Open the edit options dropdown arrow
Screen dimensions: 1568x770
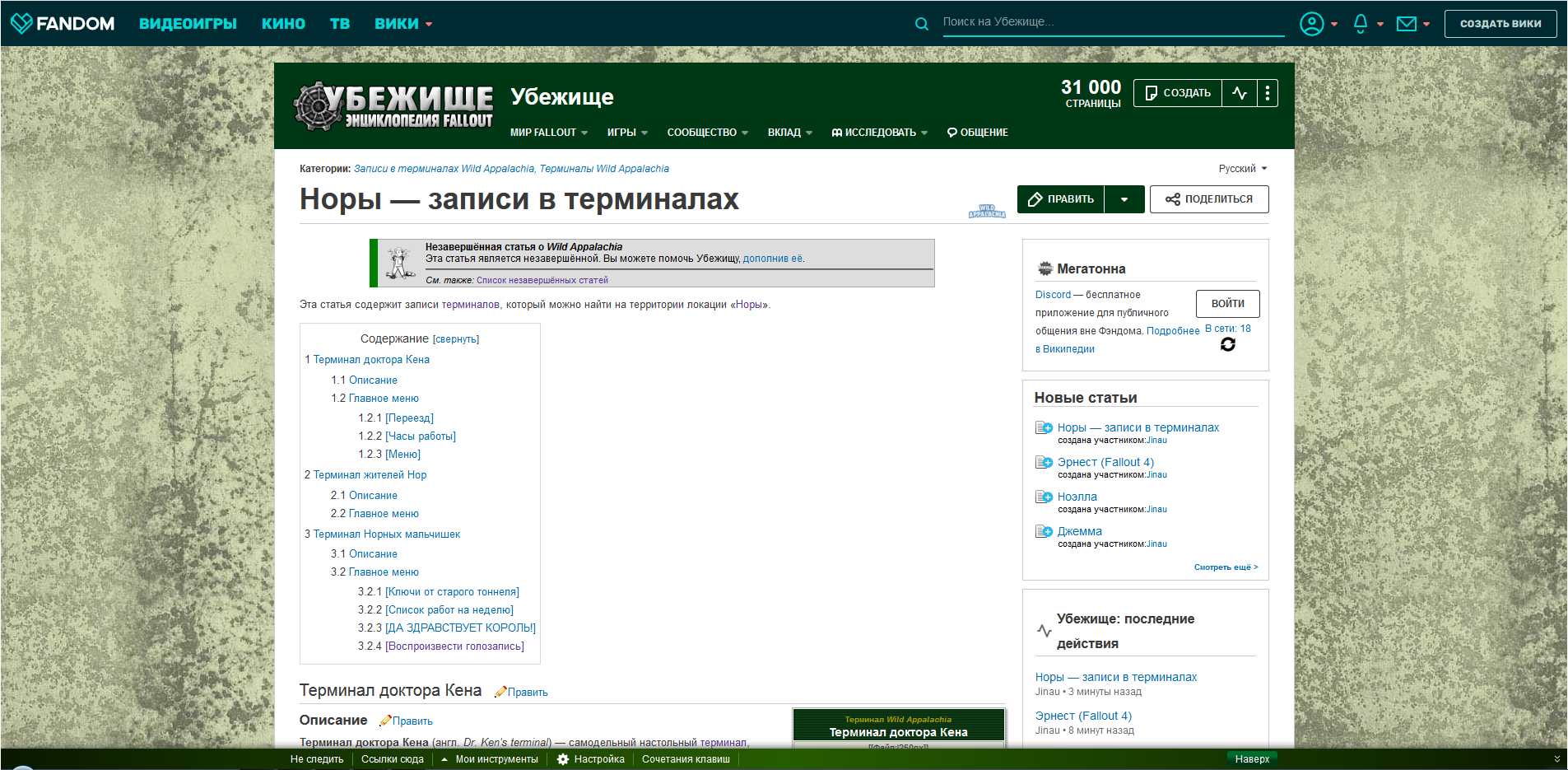(1124, 199)
